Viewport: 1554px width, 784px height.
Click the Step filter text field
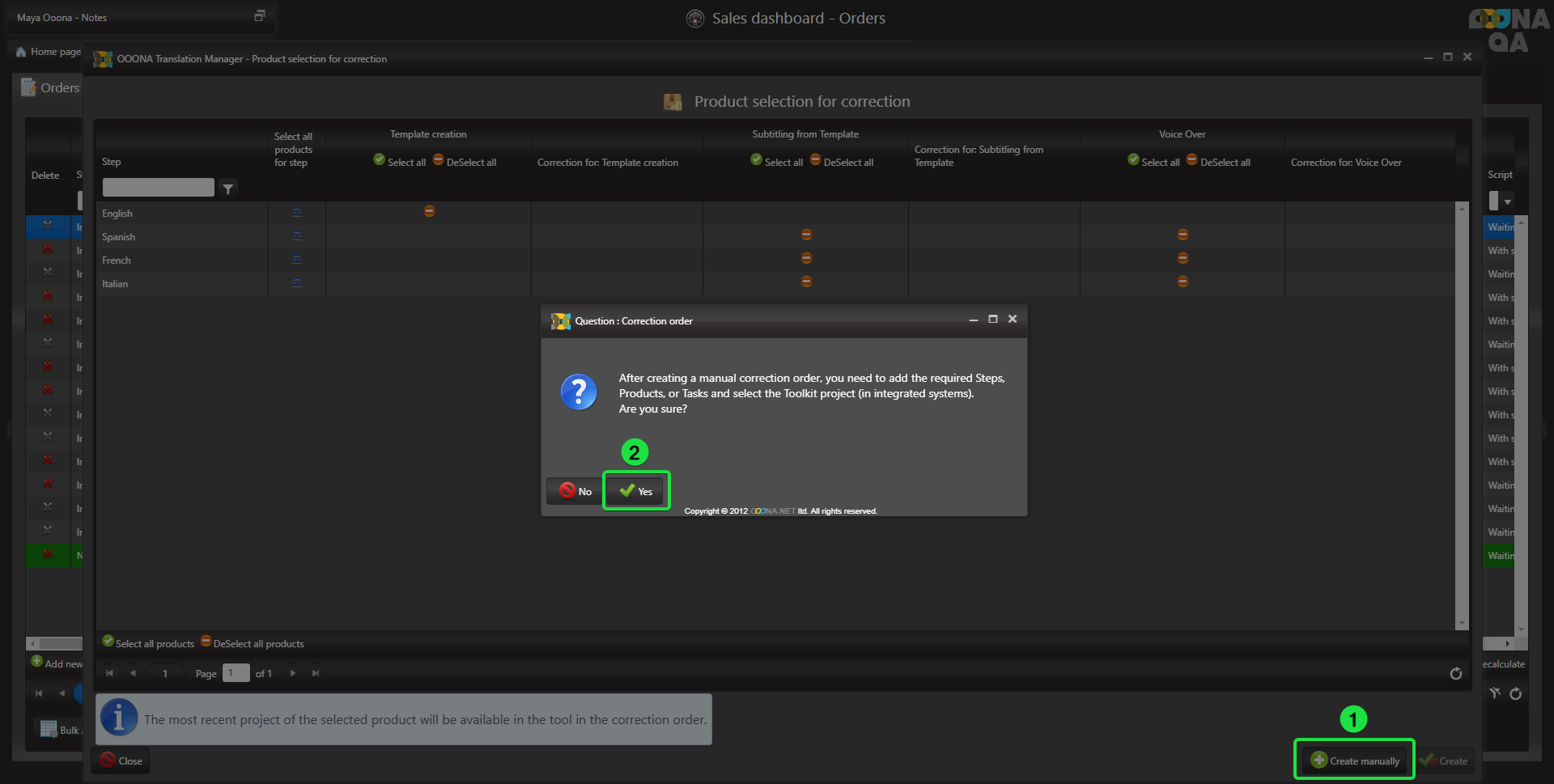click(159, 188)
